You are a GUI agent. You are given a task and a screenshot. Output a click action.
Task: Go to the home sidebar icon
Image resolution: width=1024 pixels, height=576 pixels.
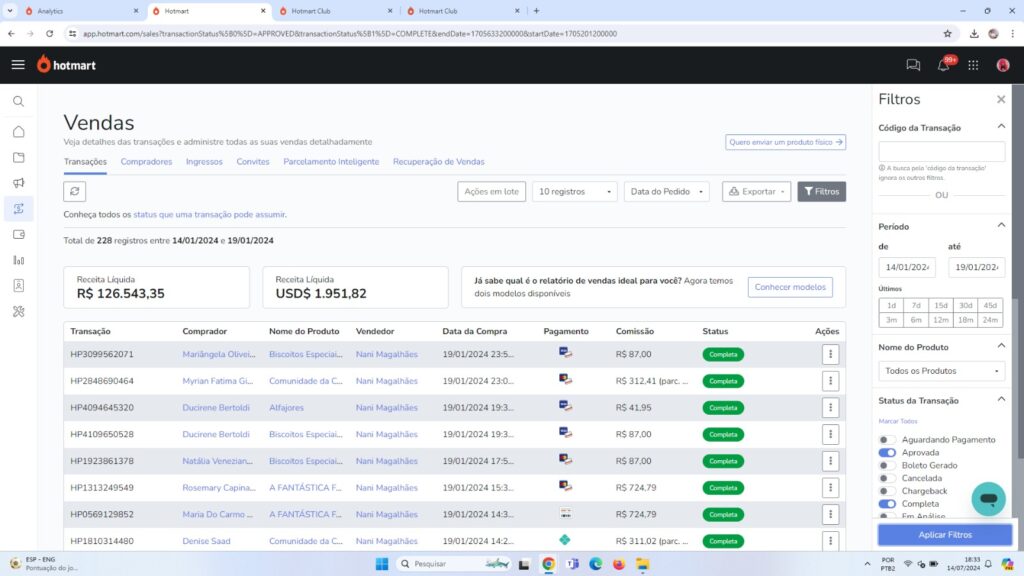(18, 132)
